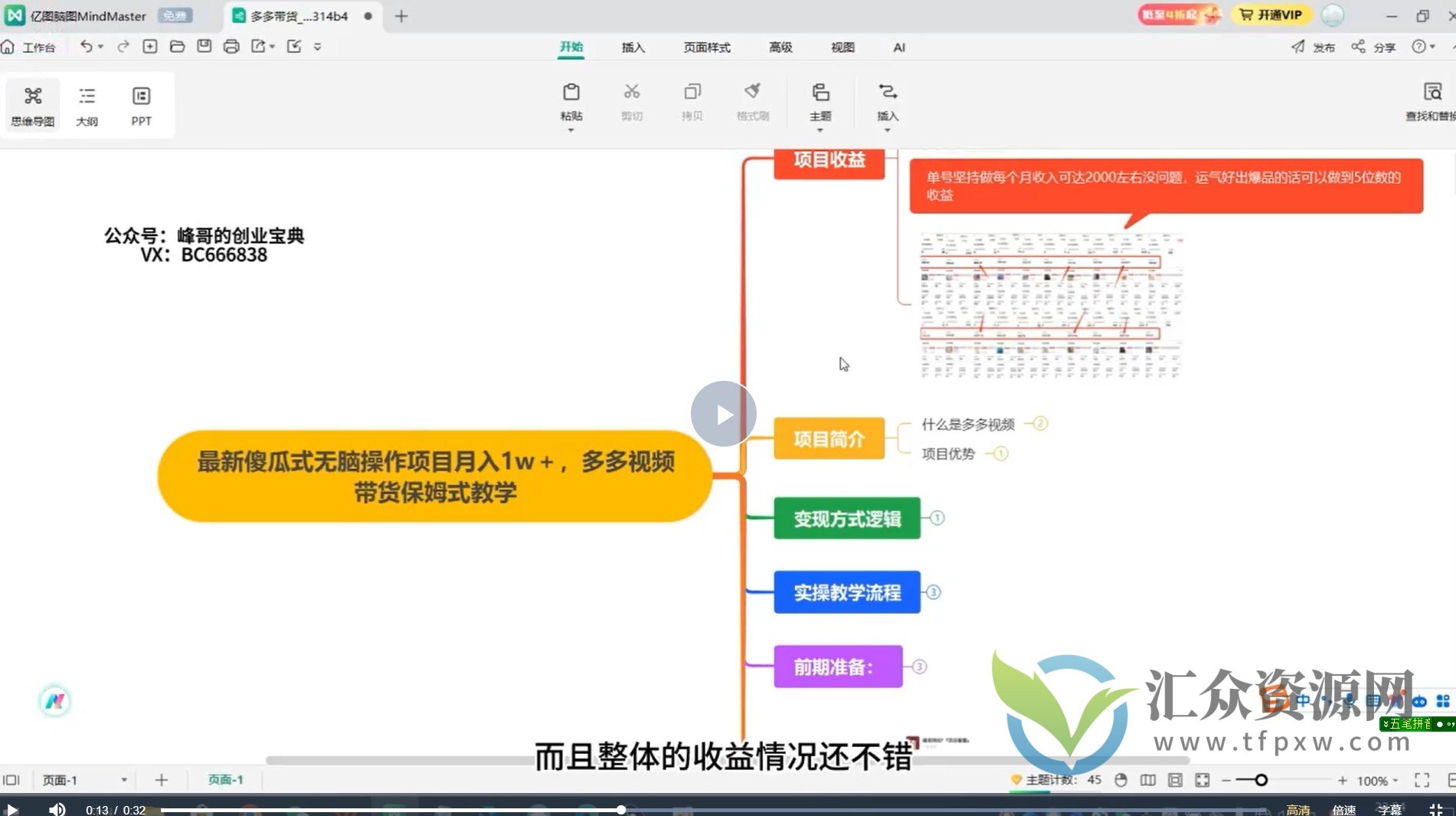Toggle 字幕 subtitles in the video player
This screenshot has height=816, width=1456.
pyautogui.click(x=1392, y=809)
